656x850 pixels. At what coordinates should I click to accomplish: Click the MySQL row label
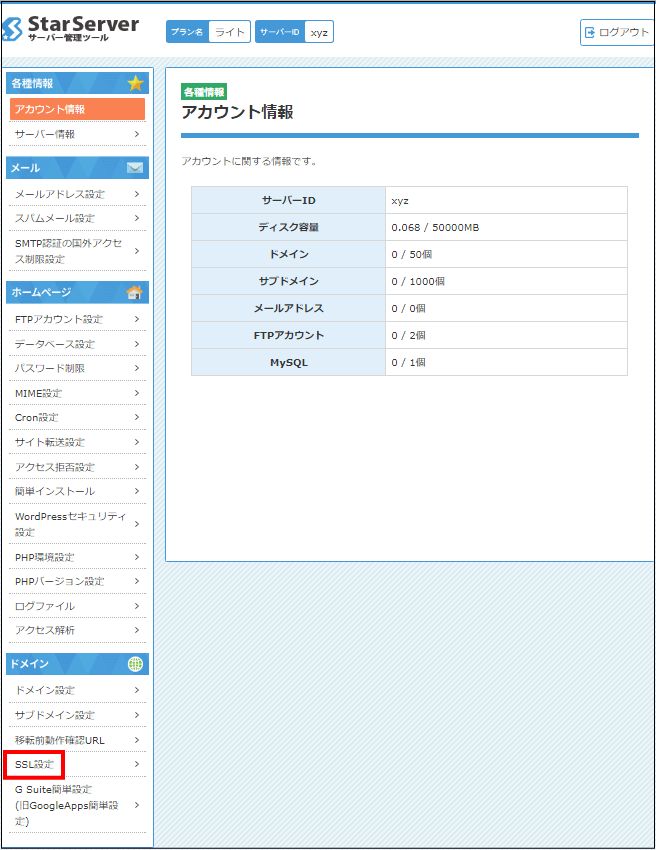tap(288, 363)
